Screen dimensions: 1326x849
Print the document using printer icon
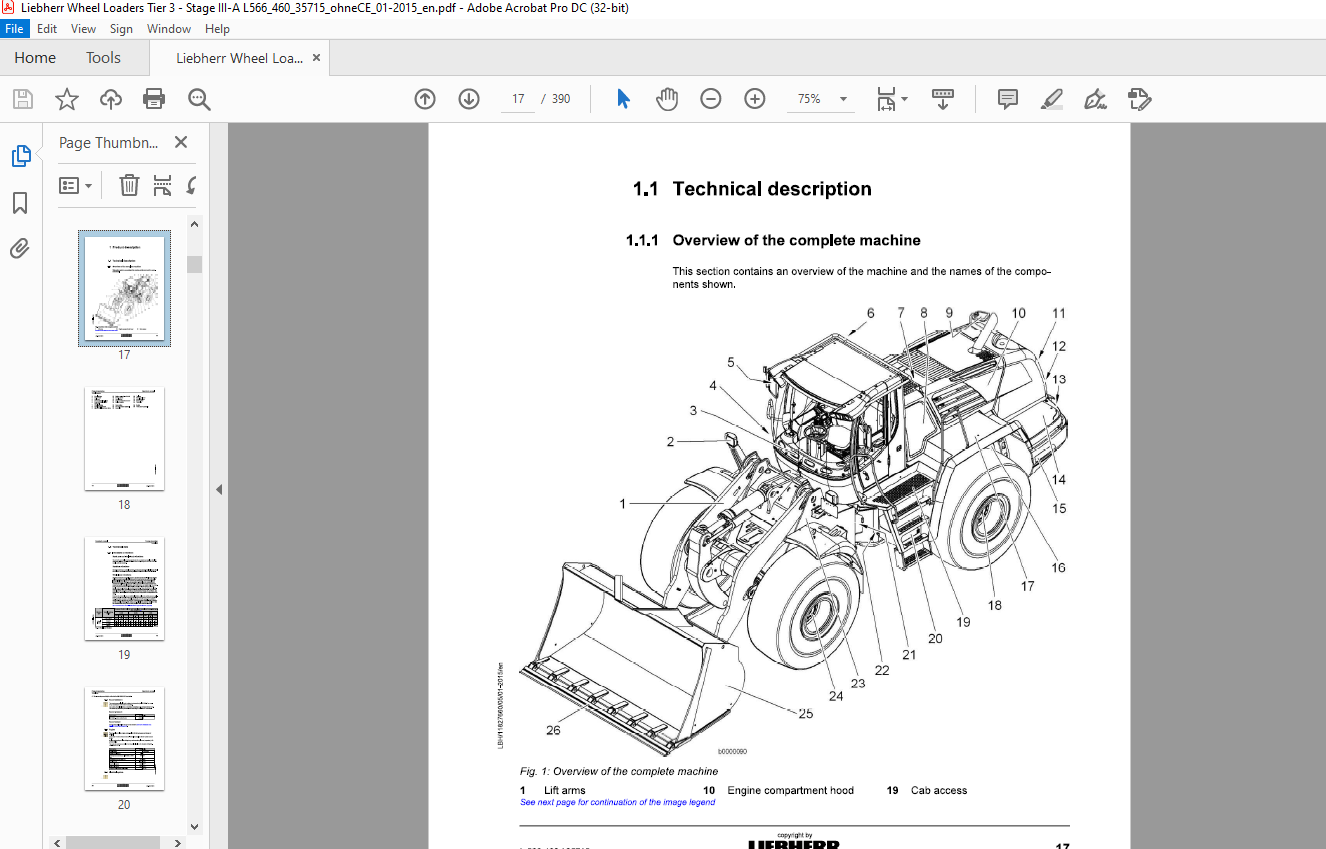(154, 99)
